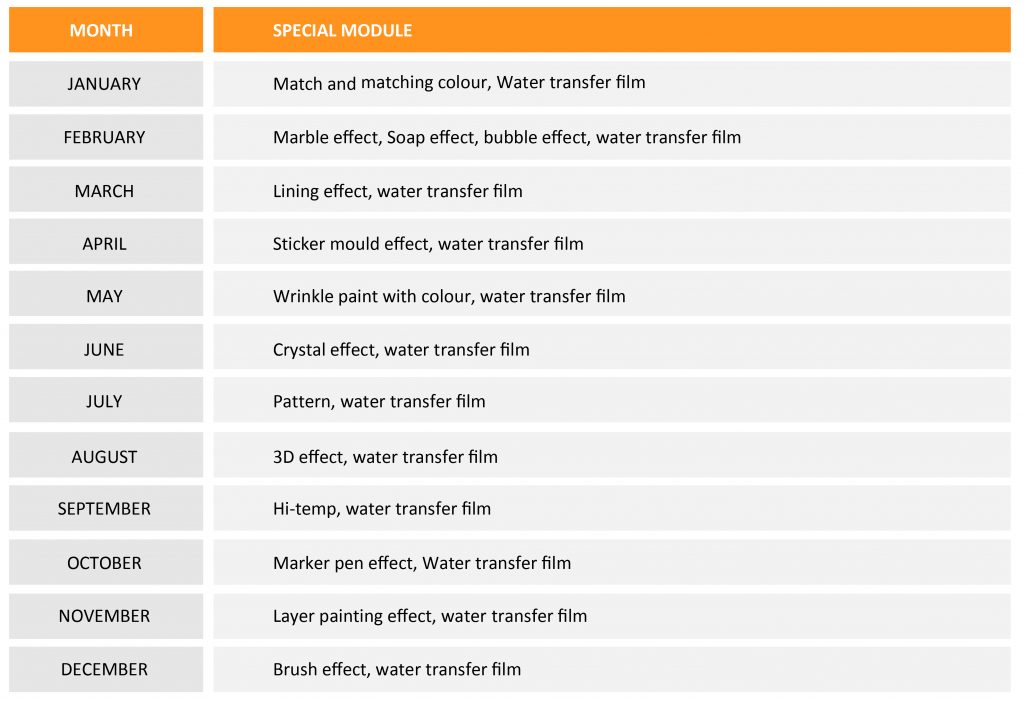Click the MONTH column header
The width and height of the screenshot is (1024, 702).
(x=106, y=30)
